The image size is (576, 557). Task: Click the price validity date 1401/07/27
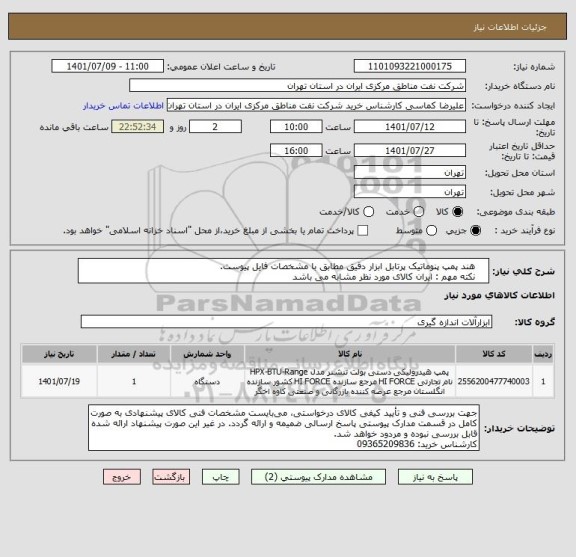410,151
